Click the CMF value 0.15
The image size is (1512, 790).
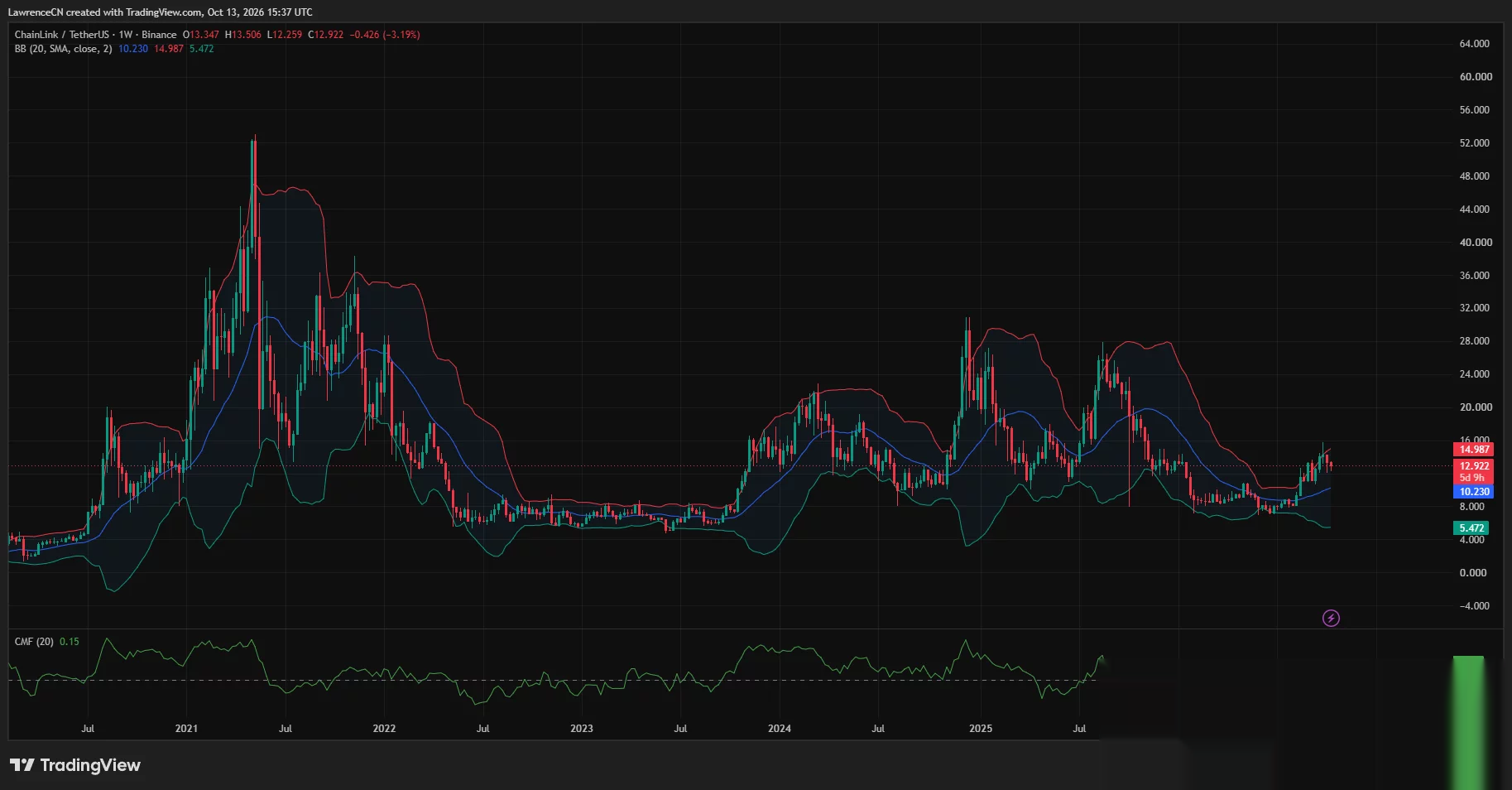70,642
